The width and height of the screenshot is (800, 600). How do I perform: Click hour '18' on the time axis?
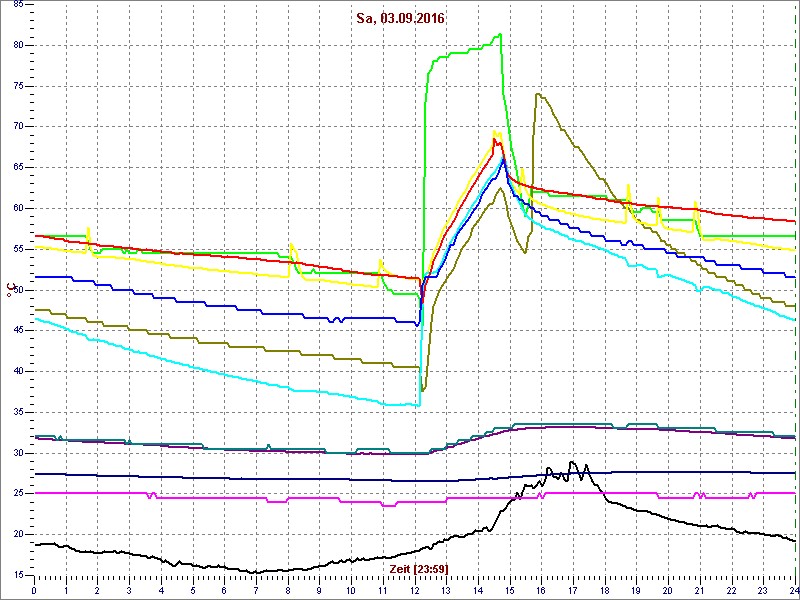tap(605, 590)
